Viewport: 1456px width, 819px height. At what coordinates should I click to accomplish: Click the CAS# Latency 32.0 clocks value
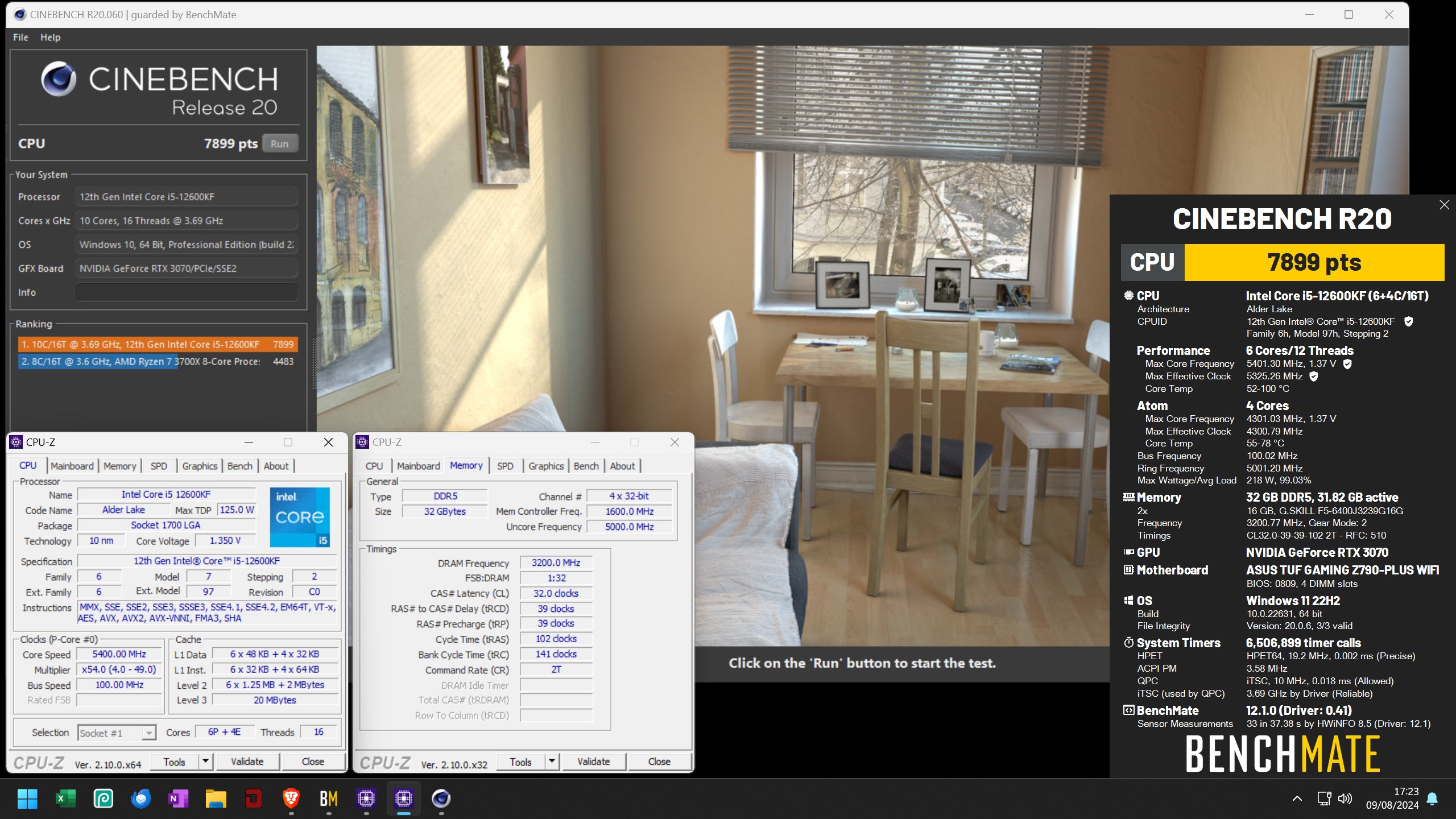(556, 593)
